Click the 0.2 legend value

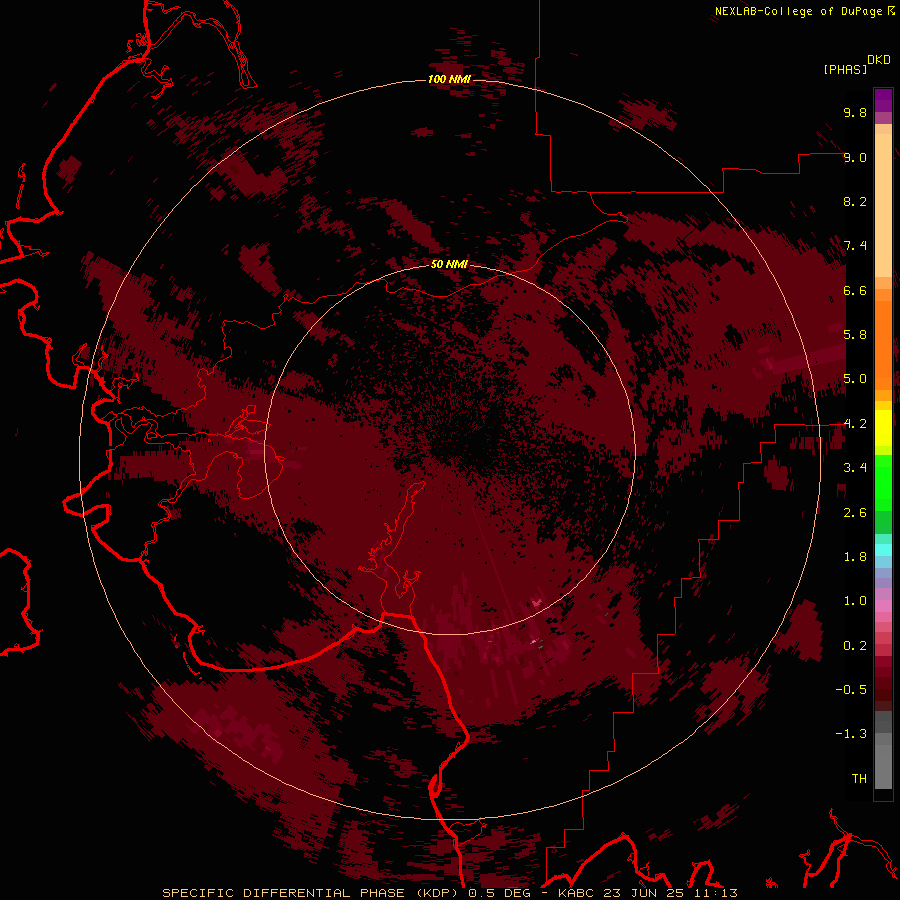click(x=855, y=646)
